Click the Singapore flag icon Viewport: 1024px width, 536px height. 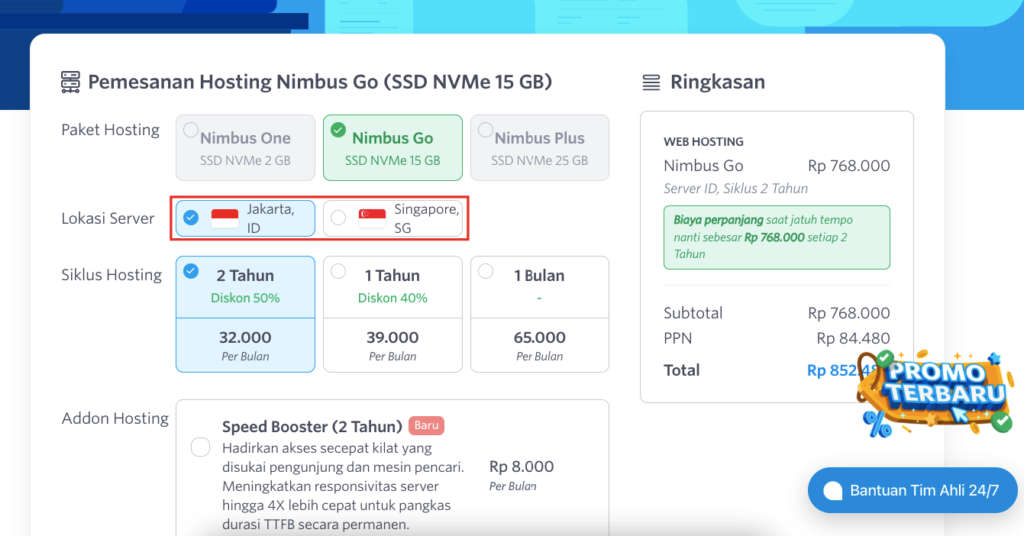(372, 218)
